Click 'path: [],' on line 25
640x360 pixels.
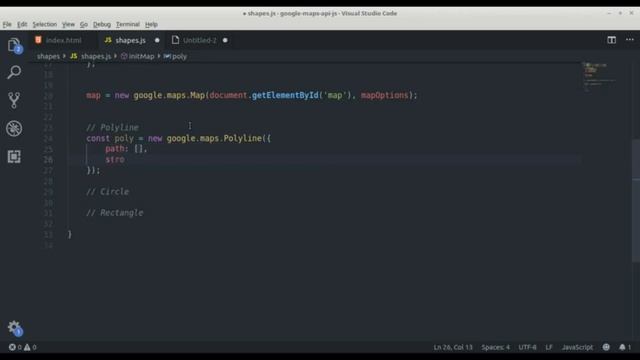126,149
